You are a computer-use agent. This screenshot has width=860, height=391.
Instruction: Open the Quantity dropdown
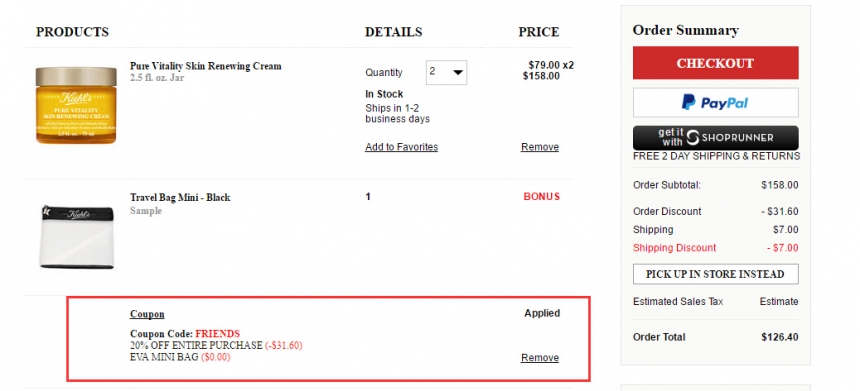446,72
